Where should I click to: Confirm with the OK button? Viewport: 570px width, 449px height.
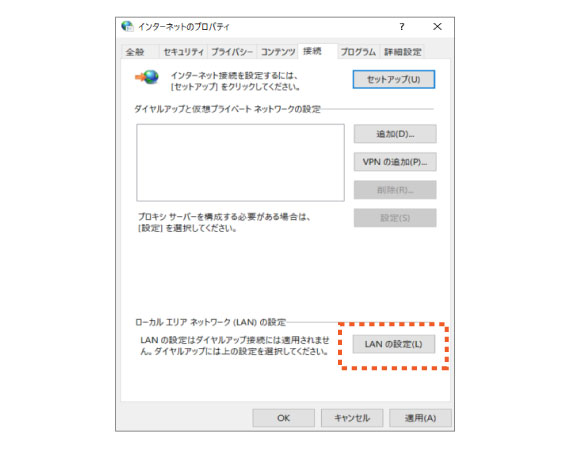tap(284, 418)
